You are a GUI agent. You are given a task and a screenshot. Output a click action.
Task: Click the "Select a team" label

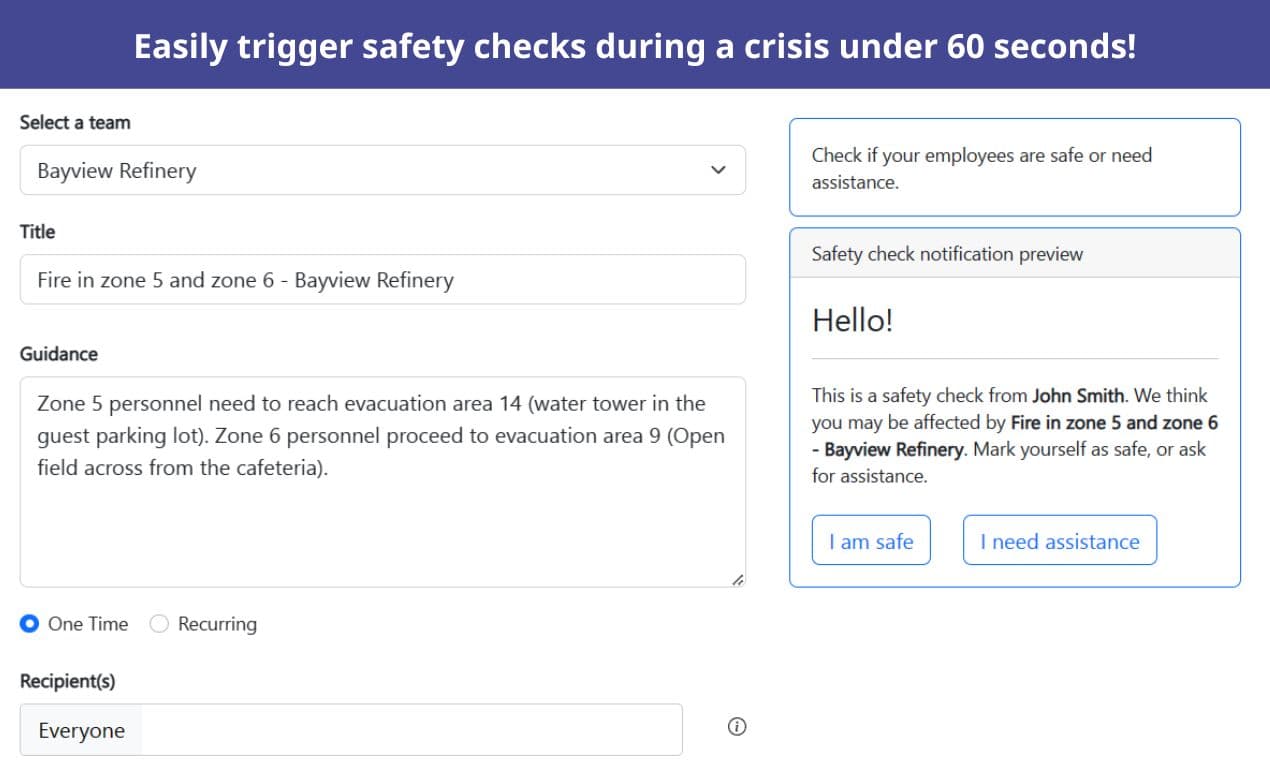pos(74,122)
